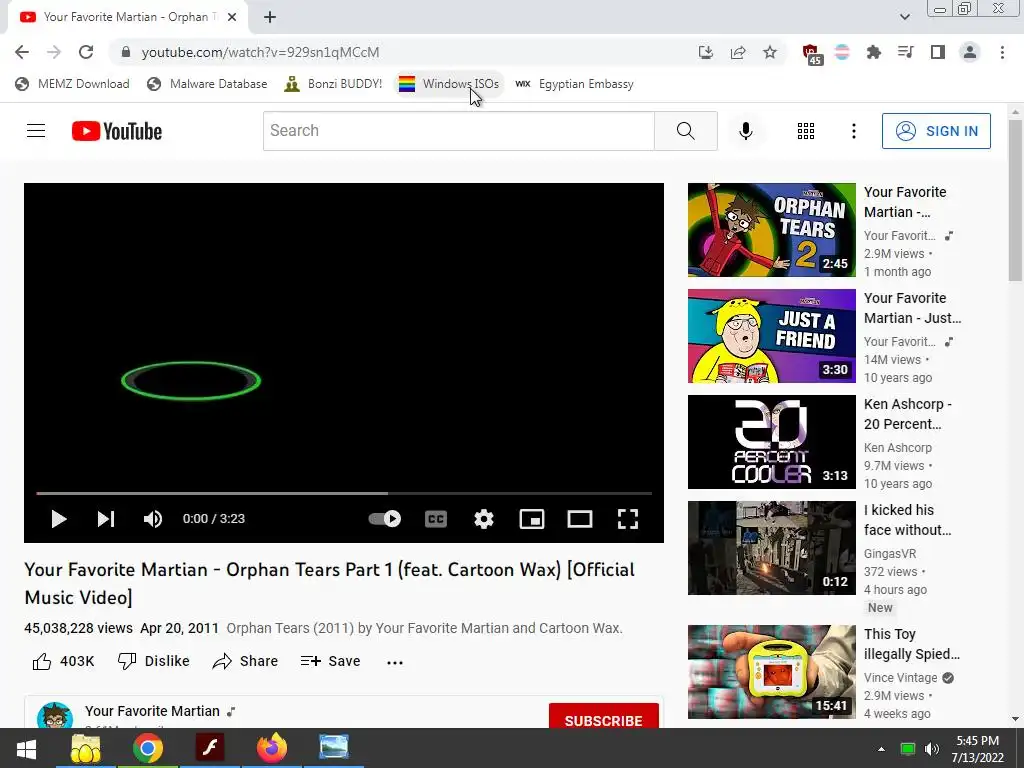Select the Your Favorite Martian tab

tap(128, 17)
